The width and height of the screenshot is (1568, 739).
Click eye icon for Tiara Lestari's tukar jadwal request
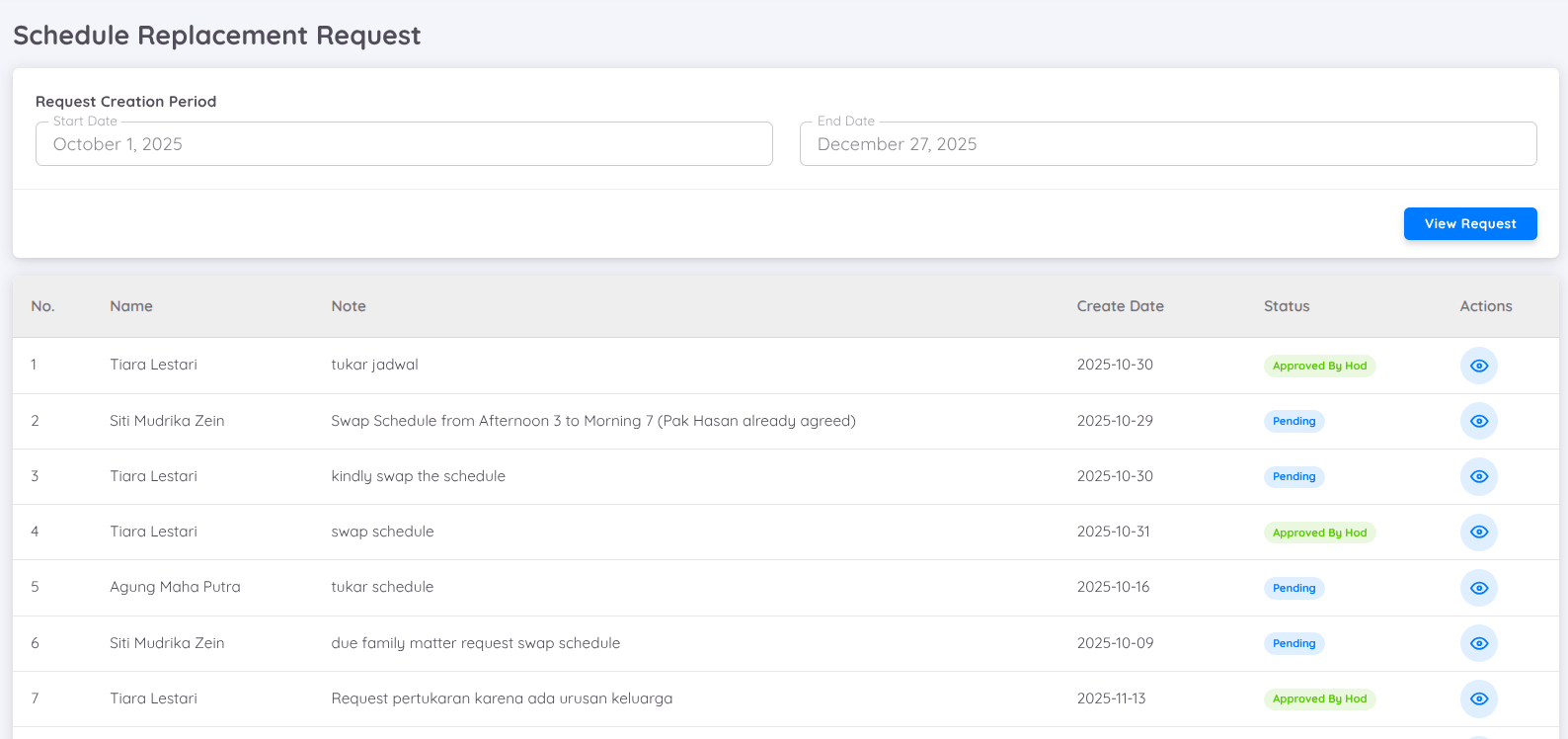click(1478, 366)
